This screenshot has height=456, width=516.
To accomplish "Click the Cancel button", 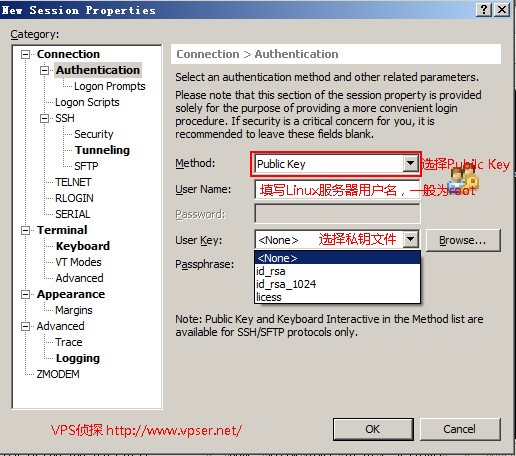I will point(460,429).
